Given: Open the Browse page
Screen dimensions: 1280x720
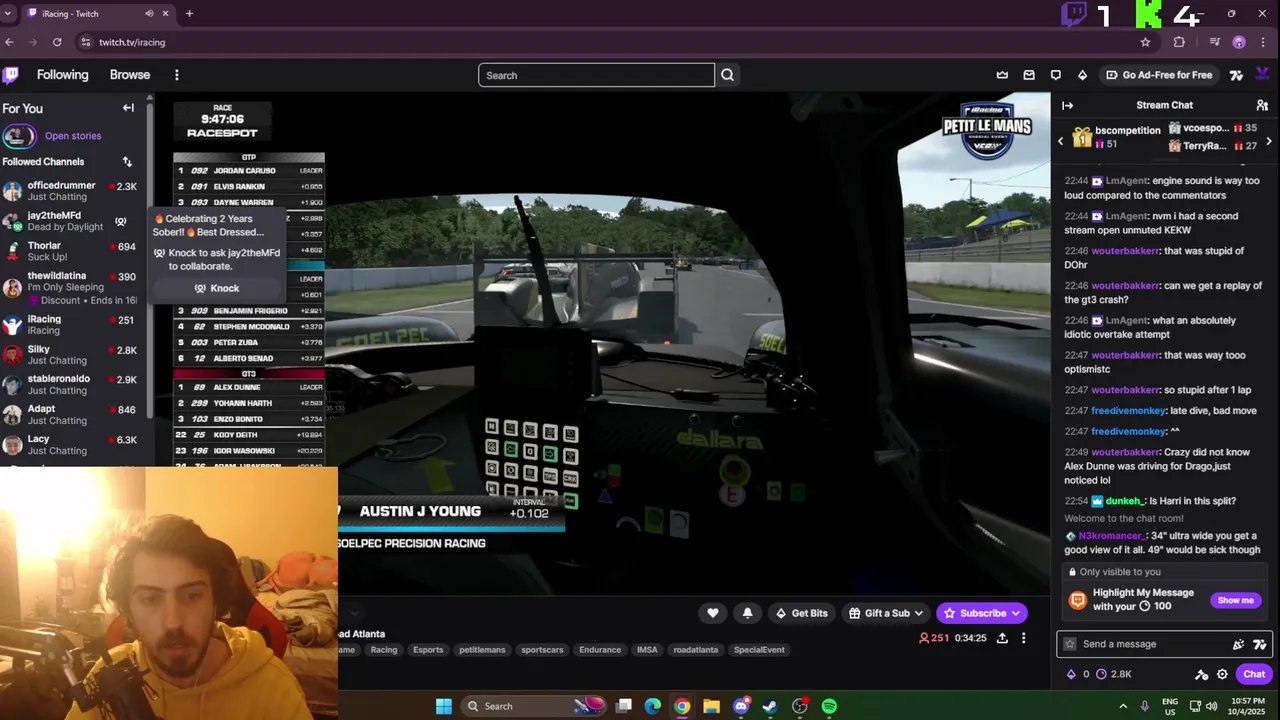Looking at the screenshot, I should coord(130,75).
